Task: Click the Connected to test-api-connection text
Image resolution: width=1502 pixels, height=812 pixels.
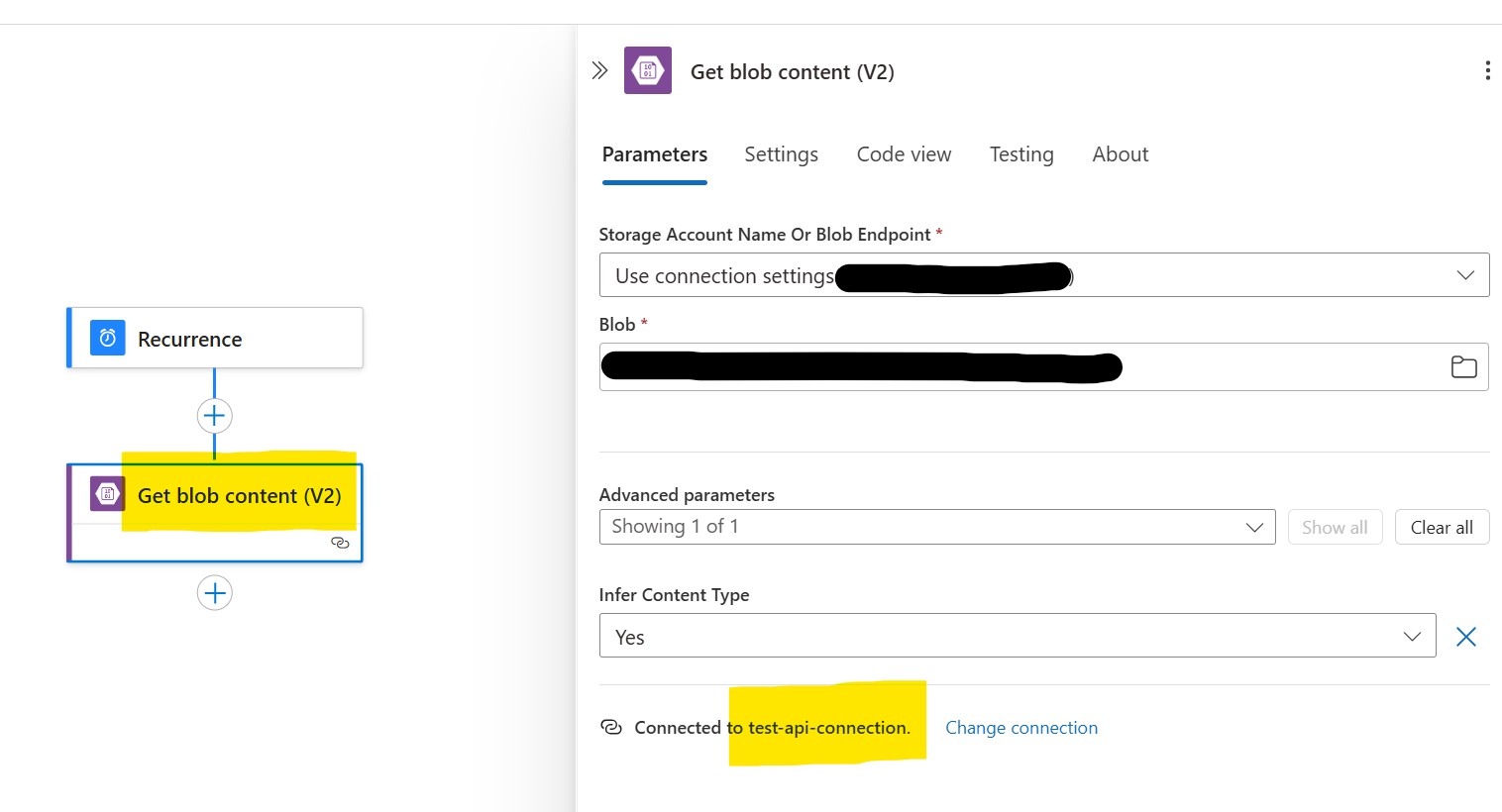Action: [x=772, y=728]
